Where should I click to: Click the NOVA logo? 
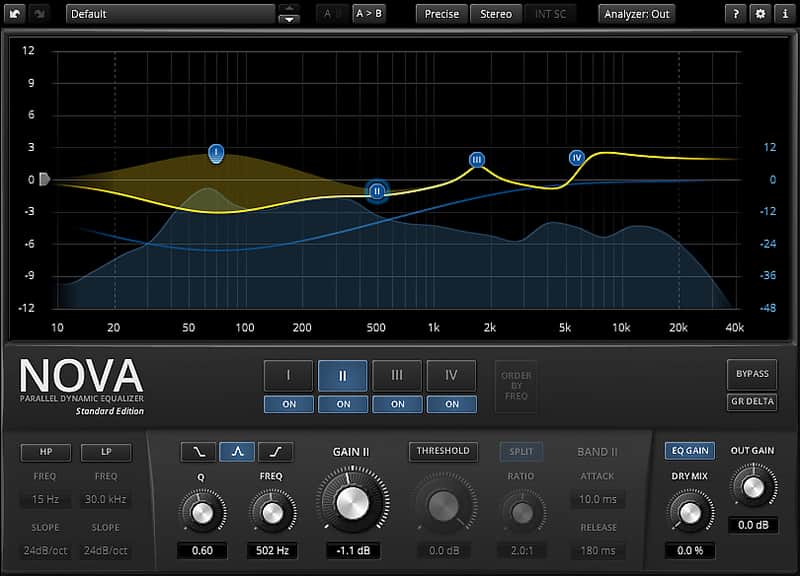[81, 376]
